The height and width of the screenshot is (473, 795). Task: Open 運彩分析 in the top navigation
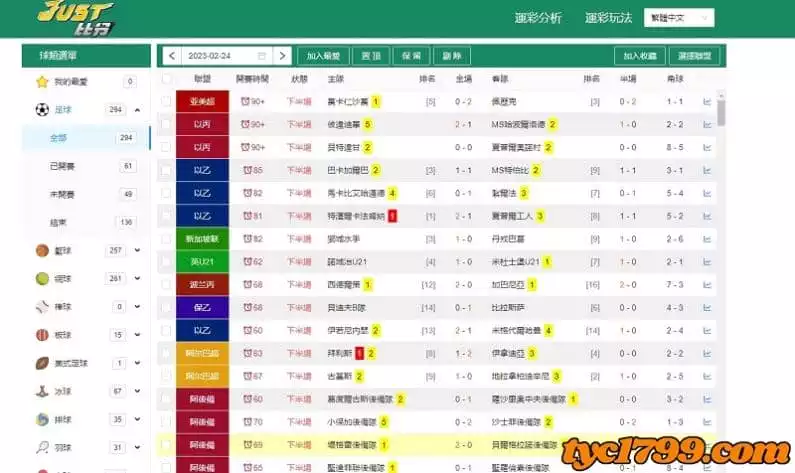coord(538,18)
